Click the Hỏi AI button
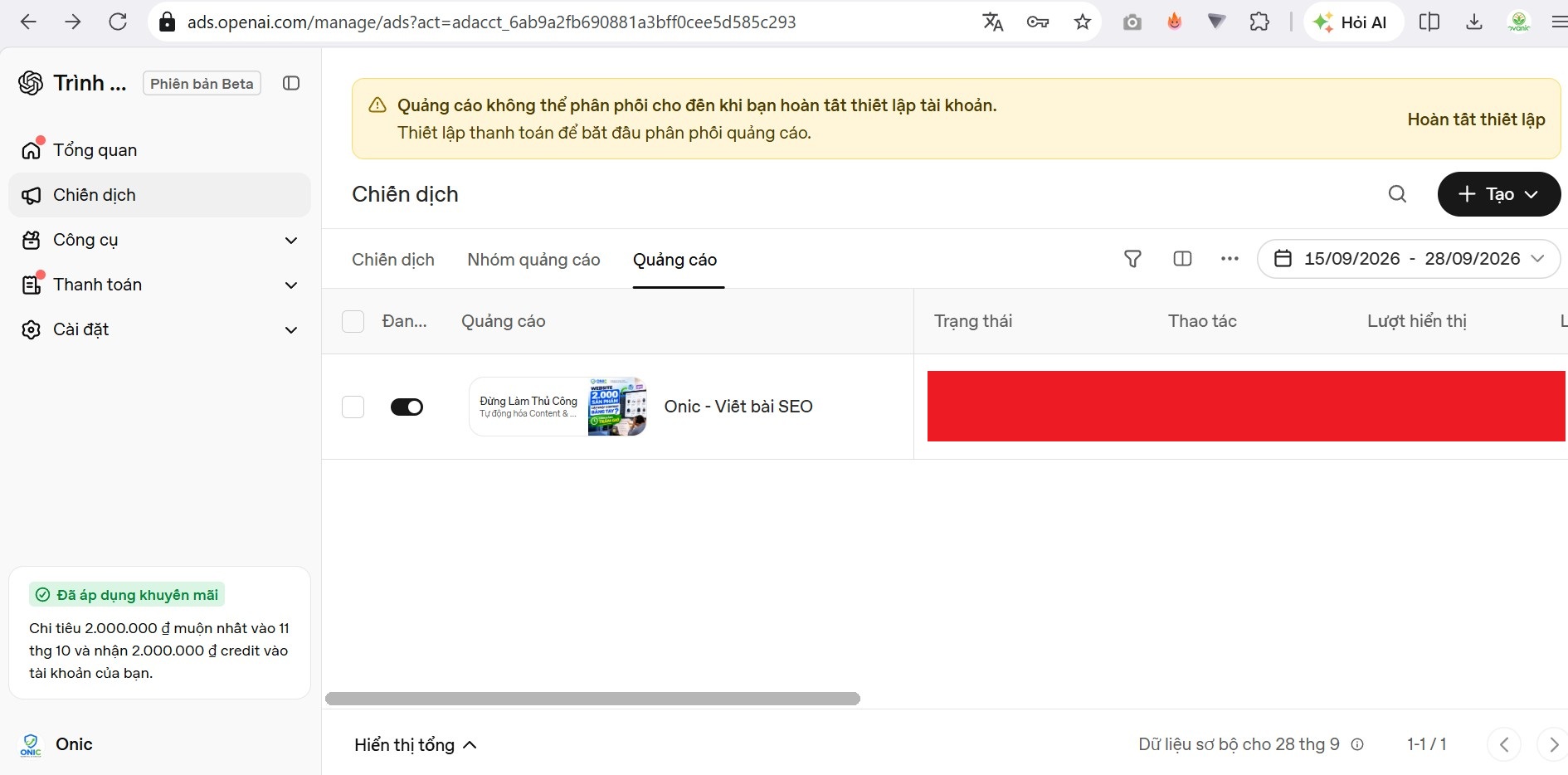Image resolution: width=1568 pixels, height=775 pixels. (x=1353, y=22)
